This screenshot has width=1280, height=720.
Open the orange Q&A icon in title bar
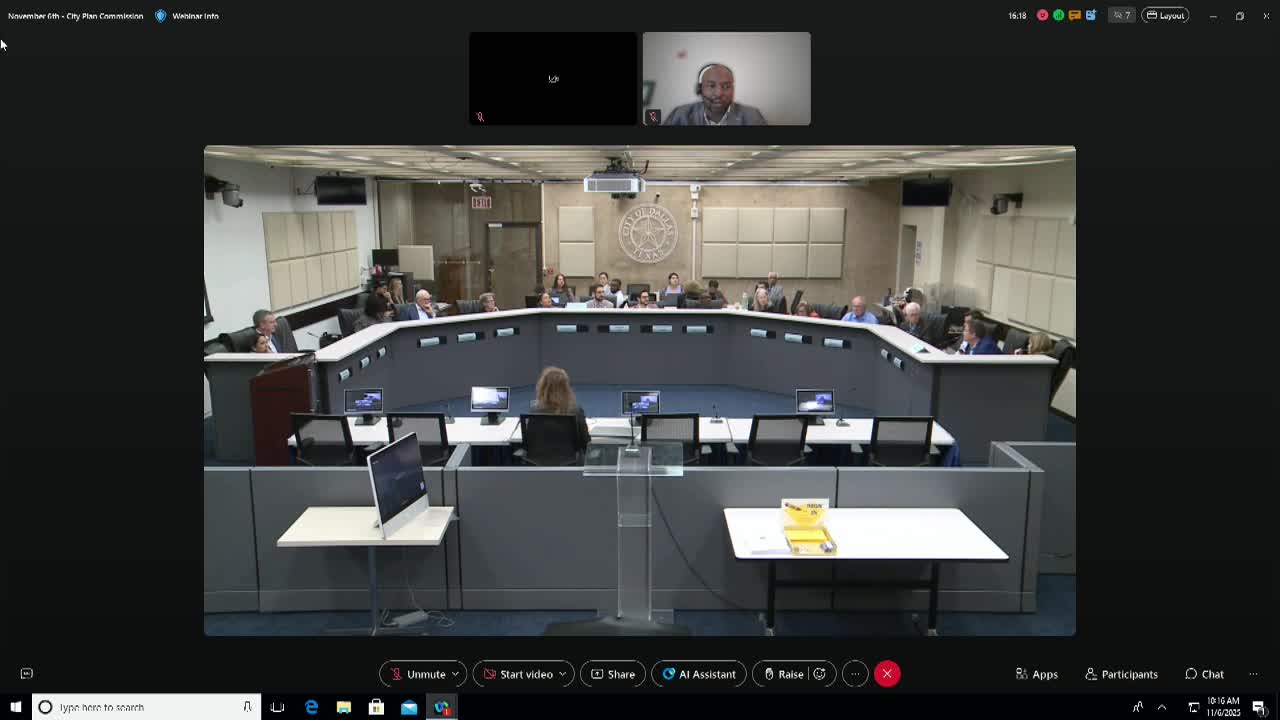(x=1074, y=16)
